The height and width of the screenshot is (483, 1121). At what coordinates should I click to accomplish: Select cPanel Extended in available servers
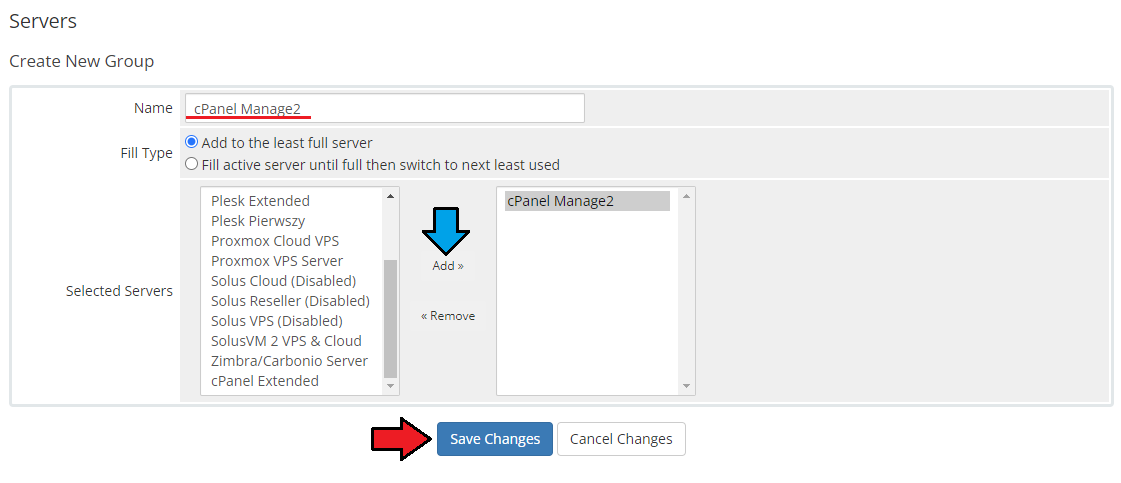tap(265, 381)
